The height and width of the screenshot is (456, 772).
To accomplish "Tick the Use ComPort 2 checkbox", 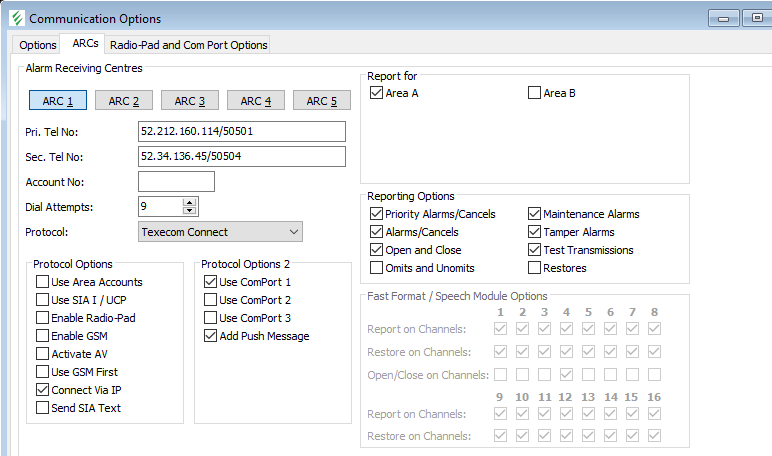I will point(210,300).
